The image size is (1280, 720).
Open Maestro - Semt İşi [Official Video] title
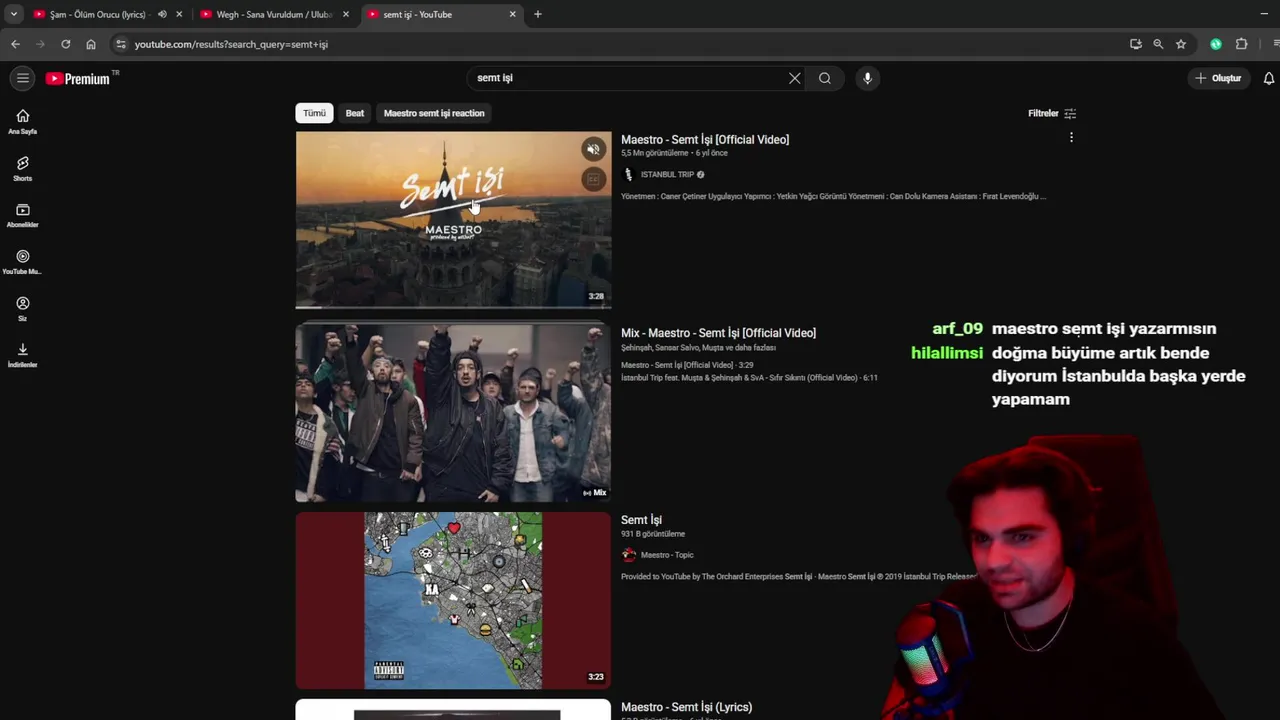(705, 139)
